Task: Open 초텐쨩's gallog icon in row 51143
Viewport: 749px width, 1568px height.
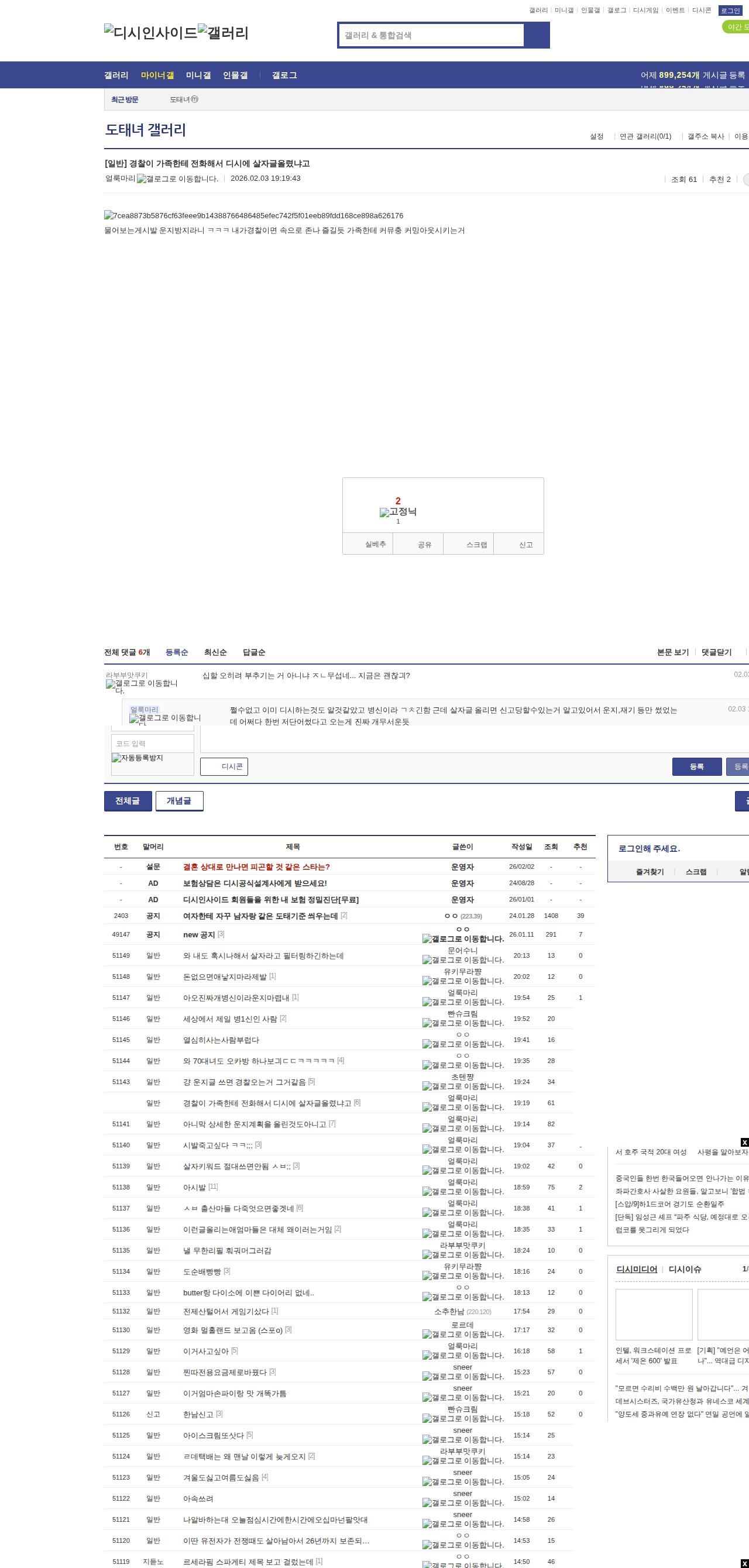Action: 463,1086
